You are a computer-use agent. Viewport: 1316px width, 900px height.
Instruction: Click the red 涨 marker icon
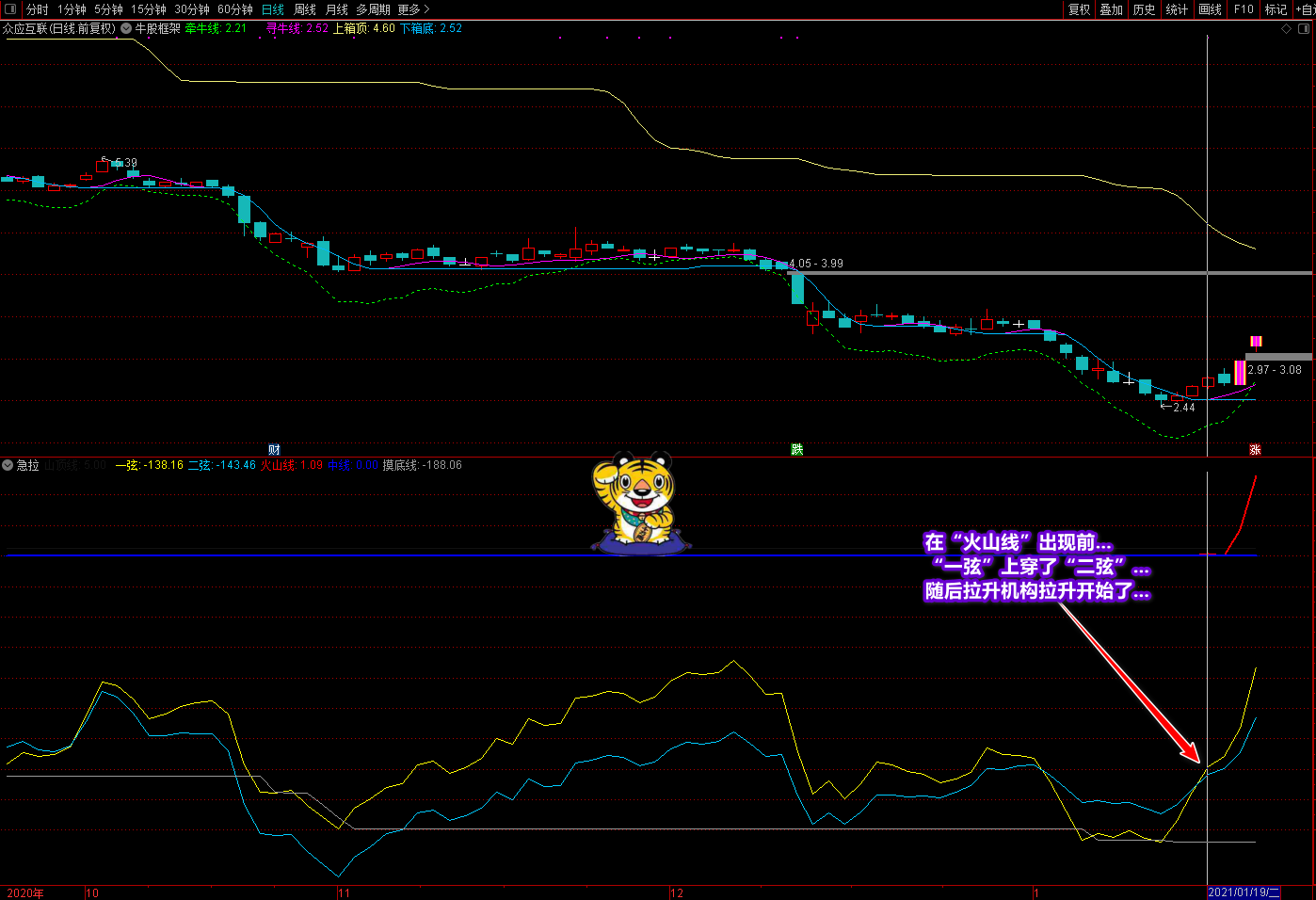(x=1255, y=449)
